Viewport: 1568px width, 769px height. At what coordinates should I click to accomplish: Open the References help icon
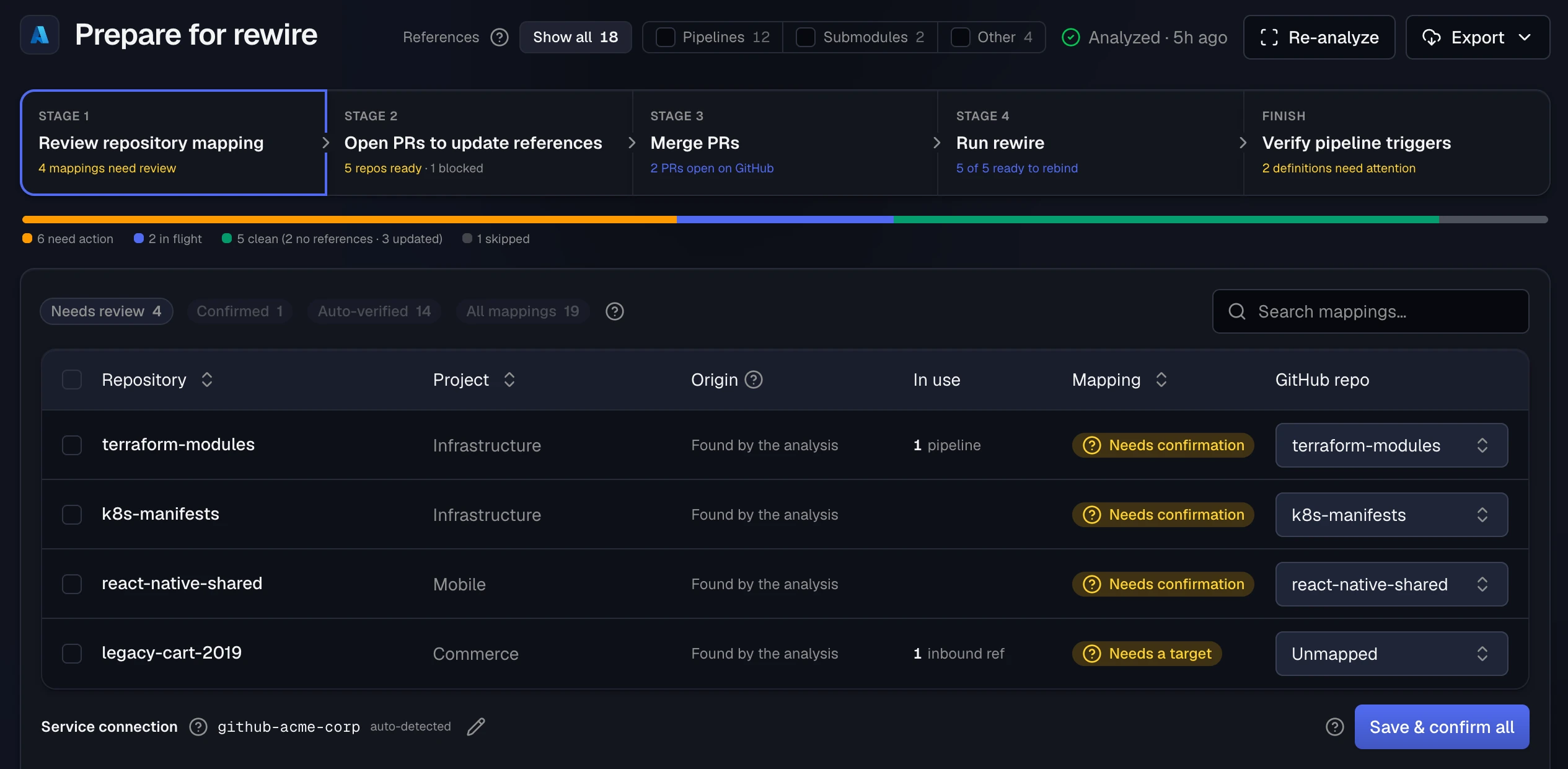(500, 37)
